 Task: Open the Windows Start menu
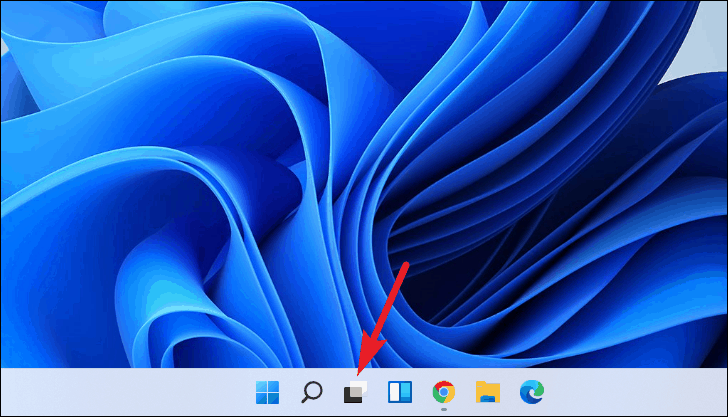267,392
